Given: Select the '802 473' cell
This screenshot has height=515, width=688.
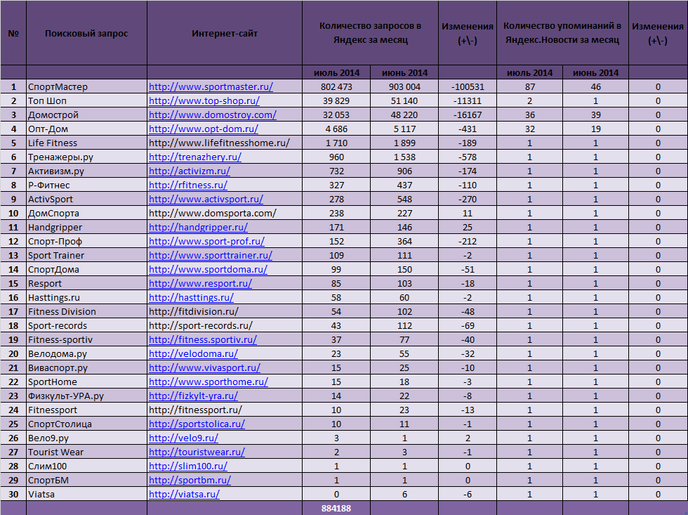Looking at the screenshot, I should [336, 87].
